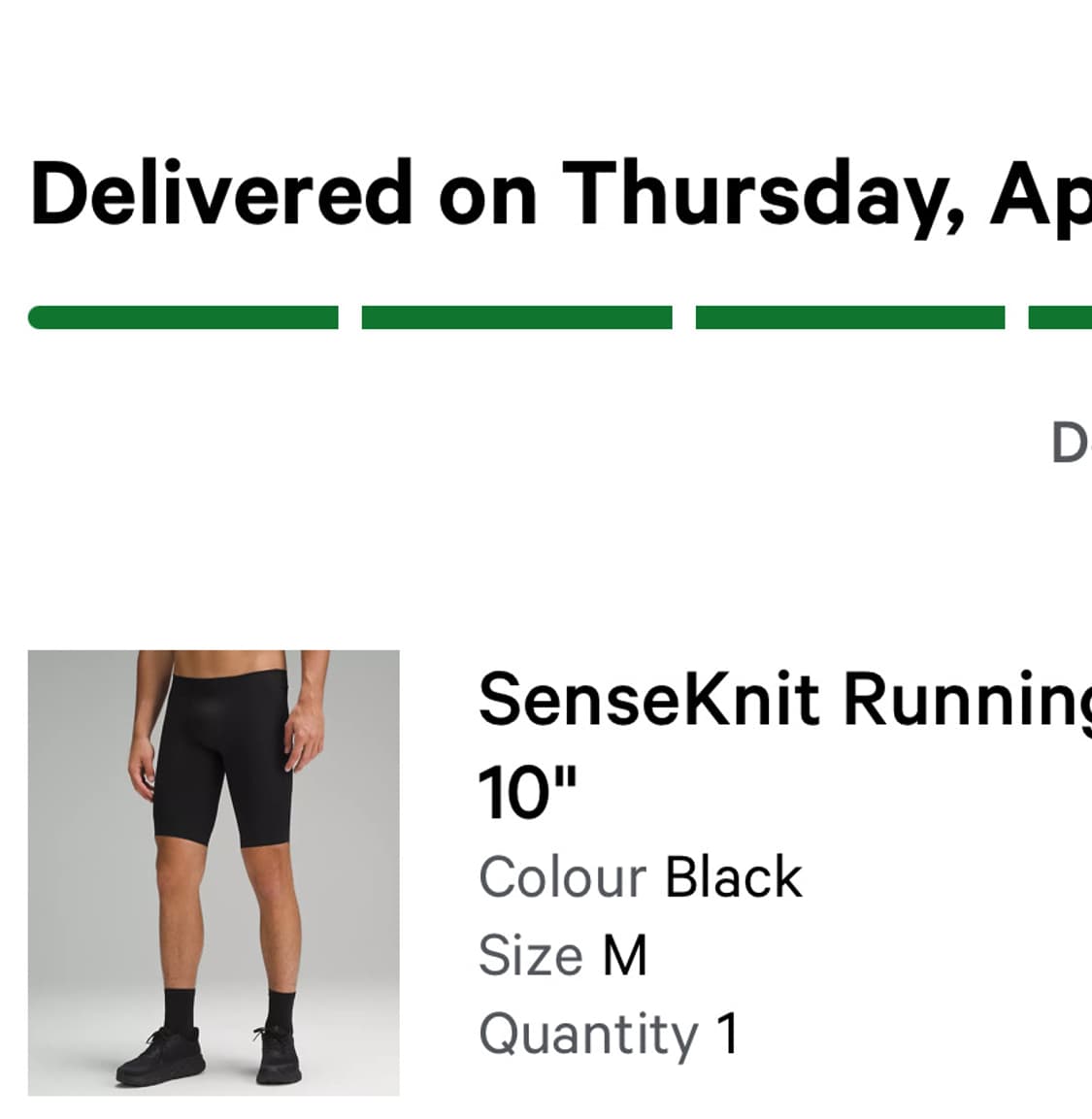
Task: Click the first green progress bar segment
Action: 182,317
